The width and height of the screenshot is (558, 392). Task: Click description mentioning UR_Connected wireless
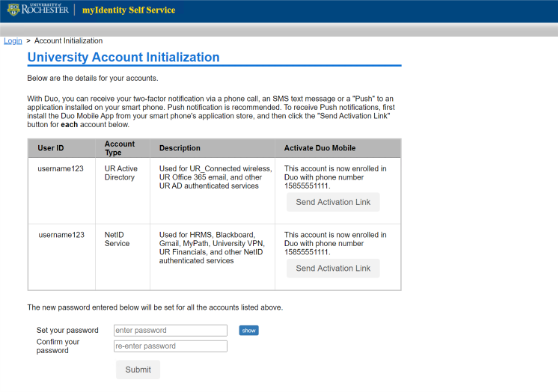(x=216, y=177)
